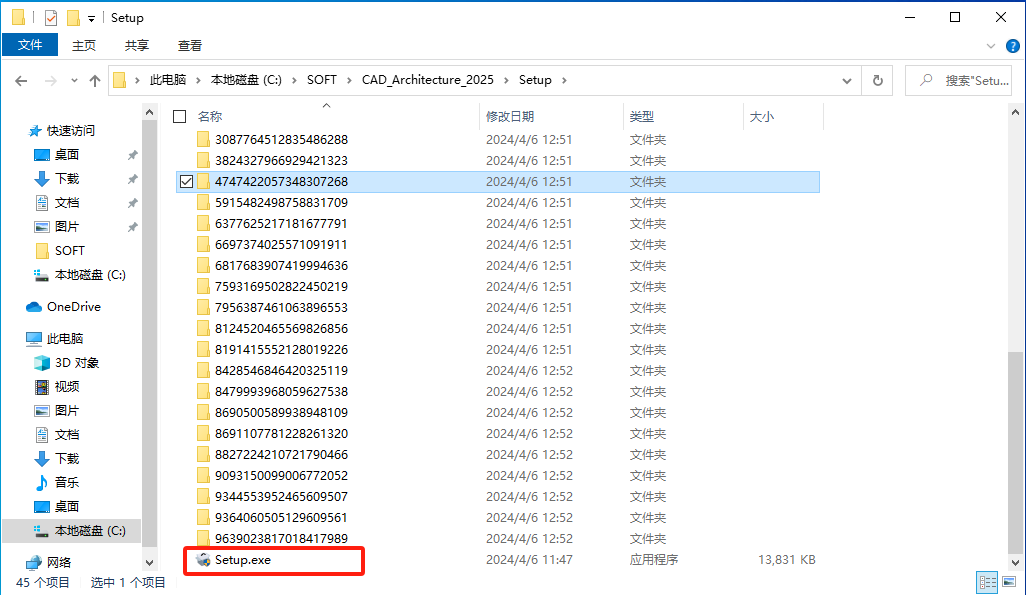Click the file list vertical scrollbar thumb
This screenshot has height=595, width=1026.
coord(1016,452)
